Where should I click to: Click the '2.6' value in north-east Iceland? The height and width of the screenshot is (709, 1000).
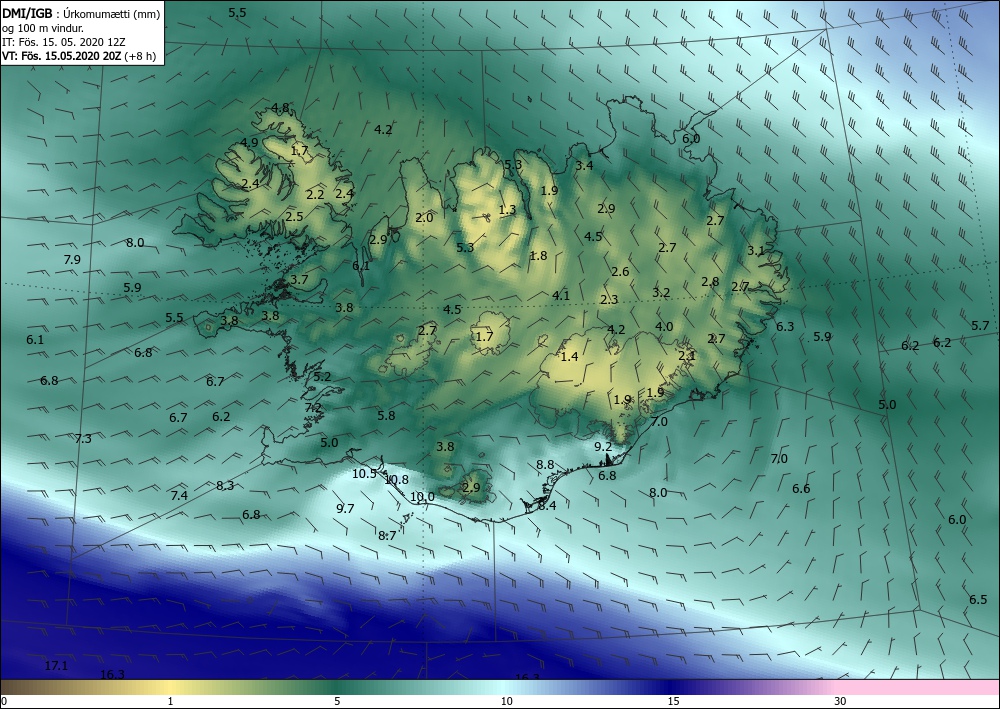tap(620, 272)
